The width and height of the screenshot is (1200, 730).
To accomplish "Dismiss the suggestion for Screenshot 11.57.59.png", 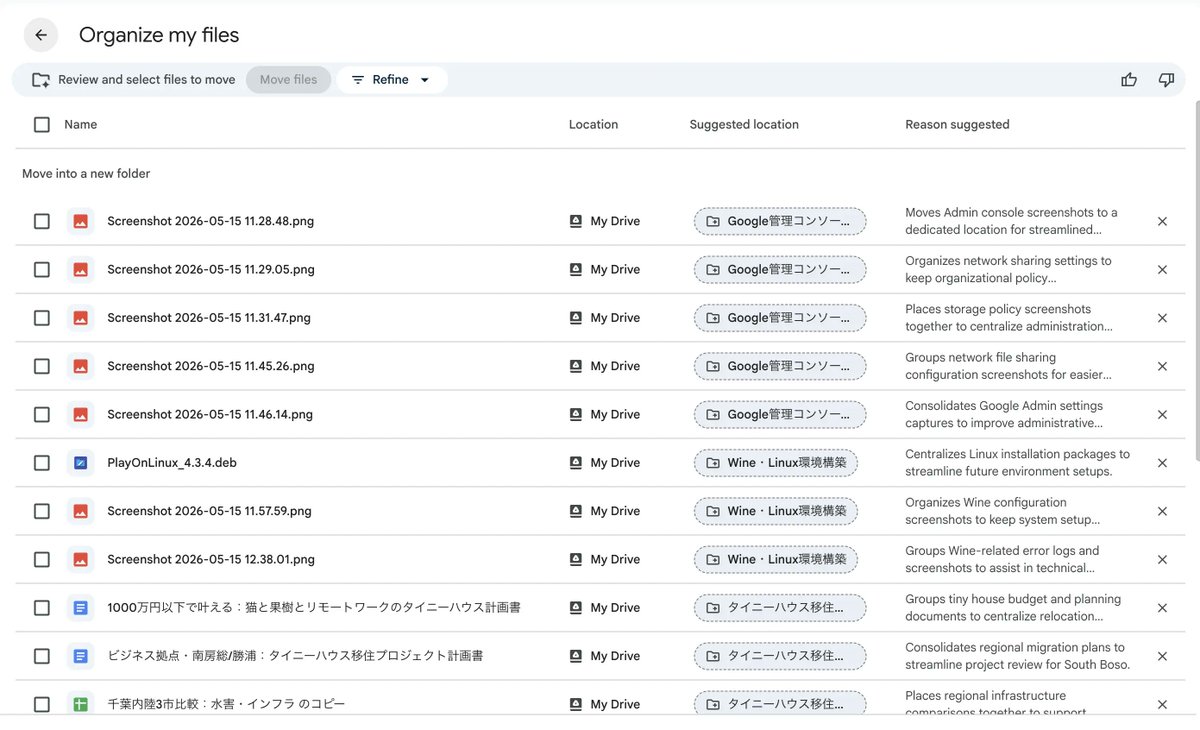I will click(1162, 511).
